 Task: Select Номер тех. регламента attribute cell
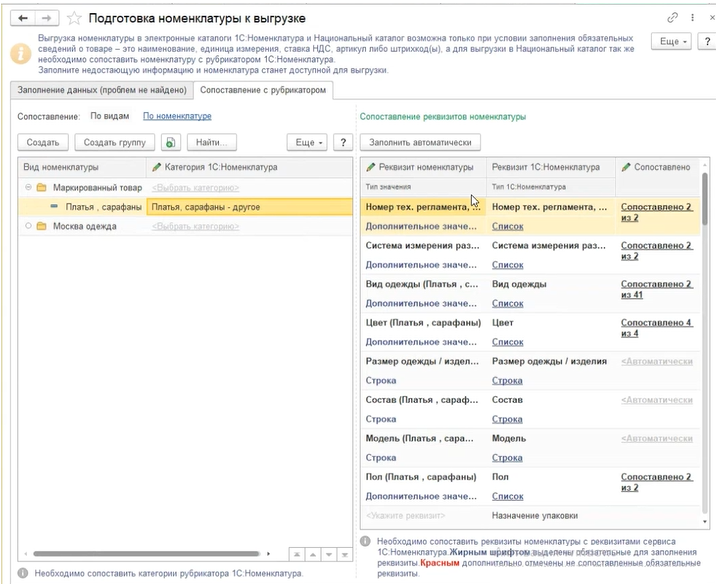pos(423,207)
